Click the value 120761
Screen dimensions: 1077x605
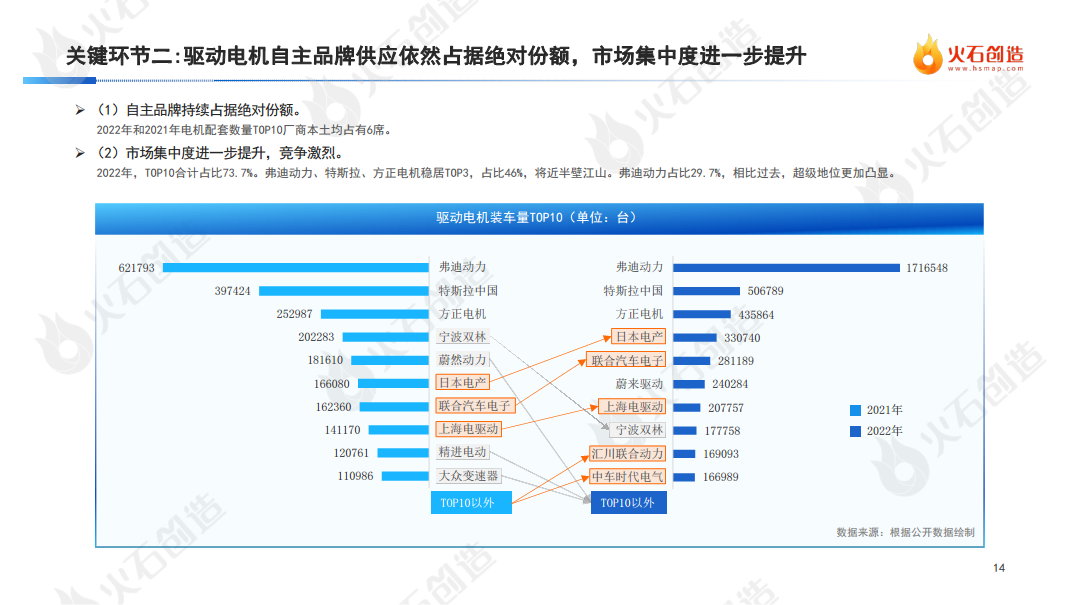351,453
